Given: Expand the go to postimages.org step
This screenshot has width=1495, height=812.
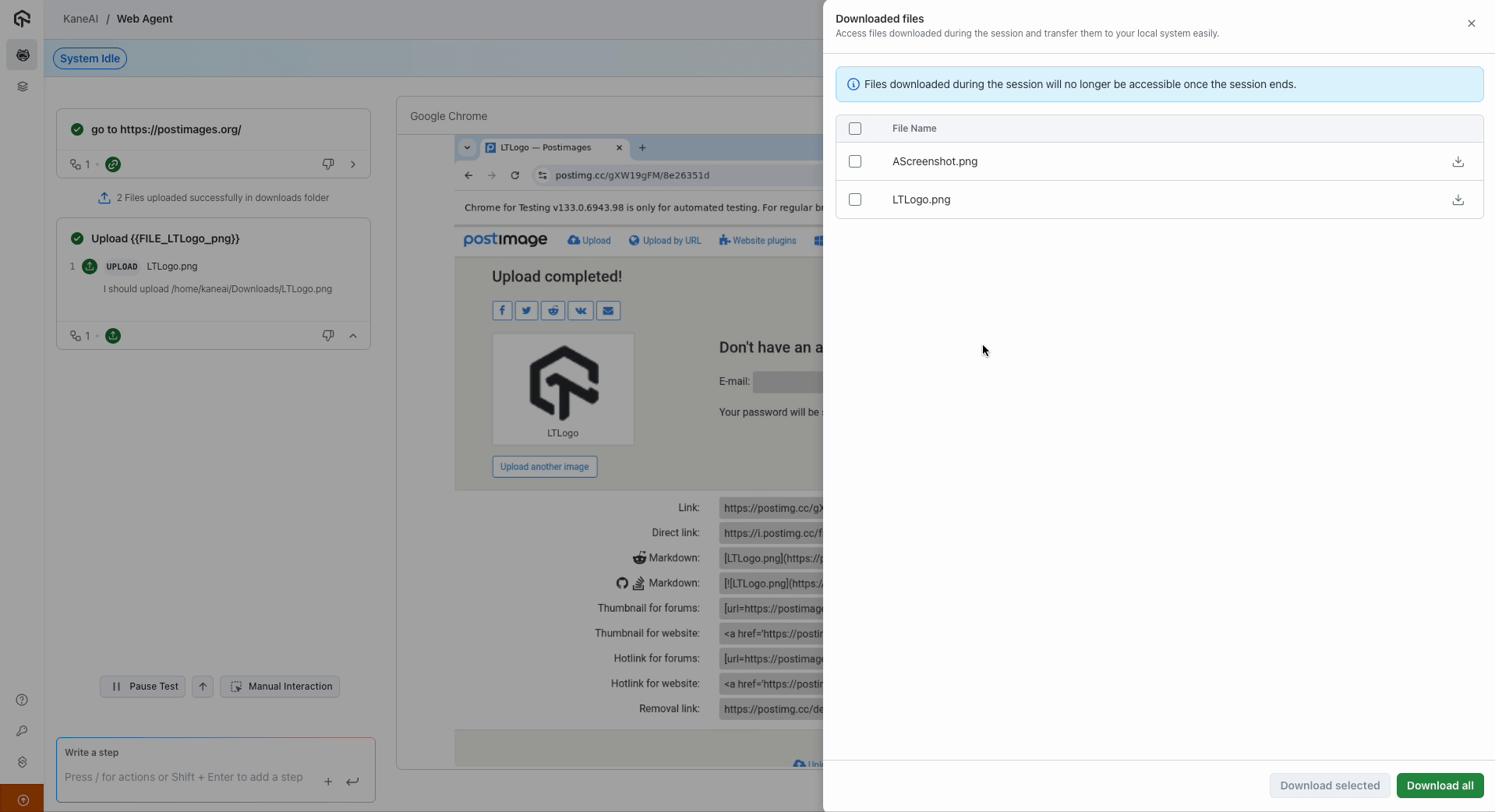Looking at the screenshot, I should [x=353, y=164].
